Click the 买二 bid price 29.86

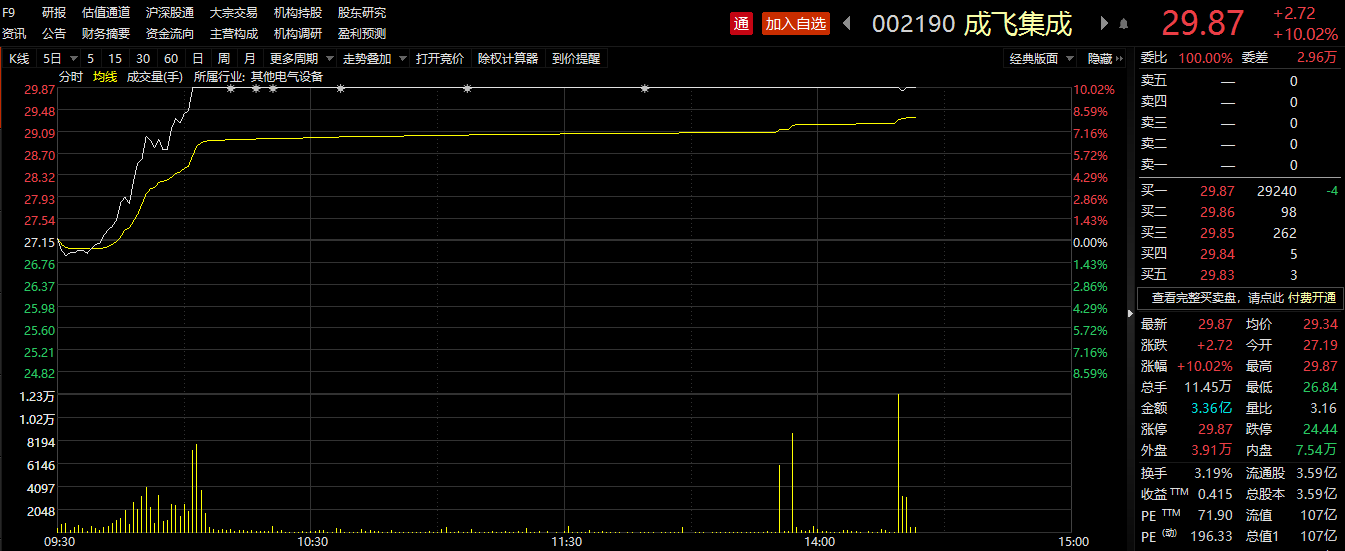coord(1218,211)
